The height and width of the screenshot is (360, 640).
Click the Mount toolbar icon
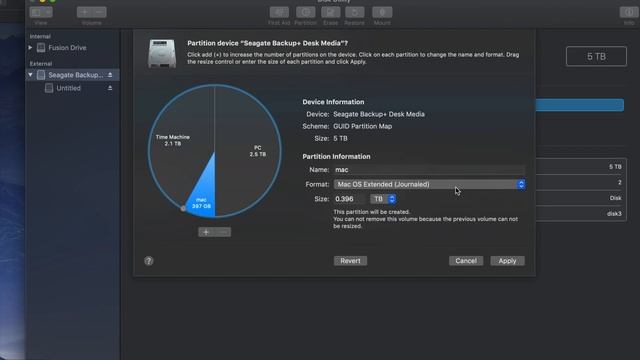click(x=382, y=12)
